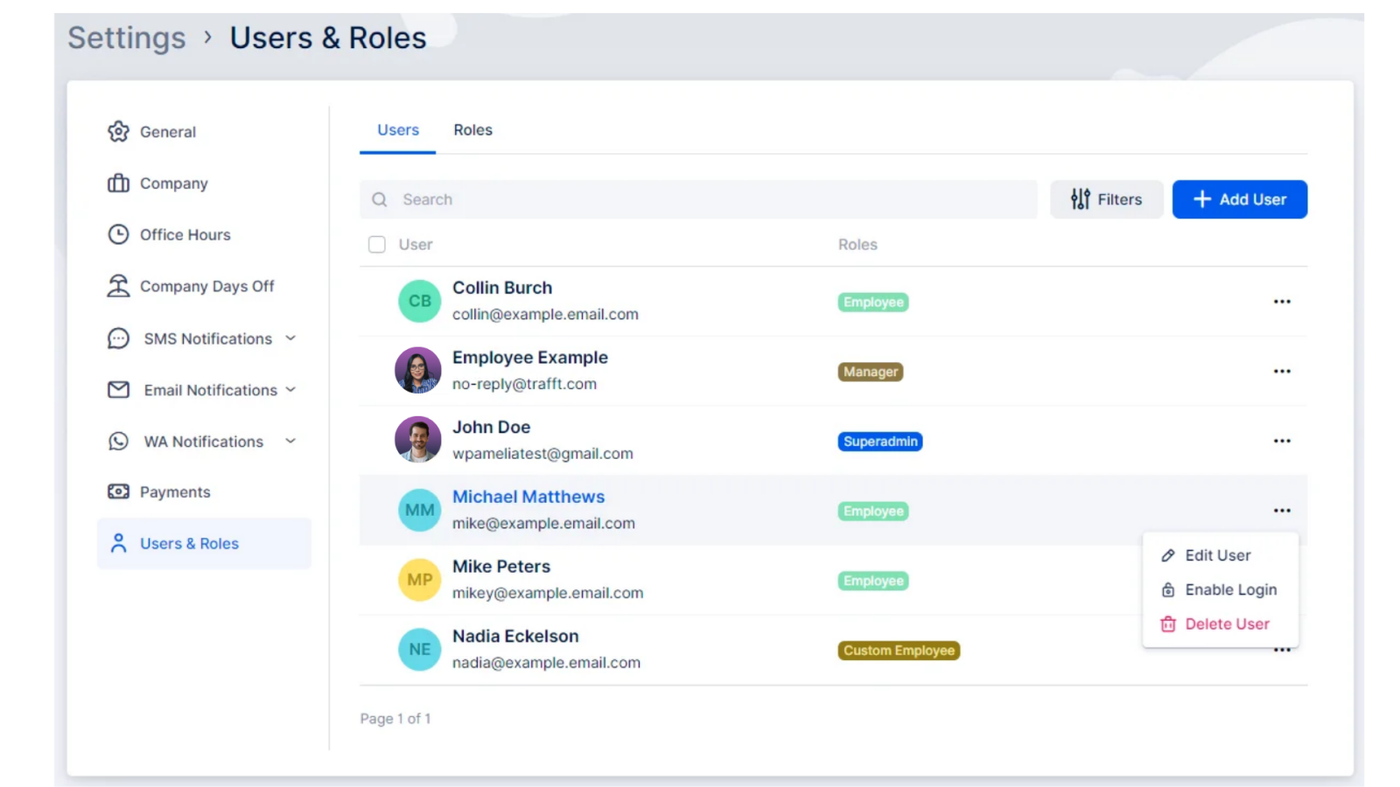Open the Filters panel button

1106,199
